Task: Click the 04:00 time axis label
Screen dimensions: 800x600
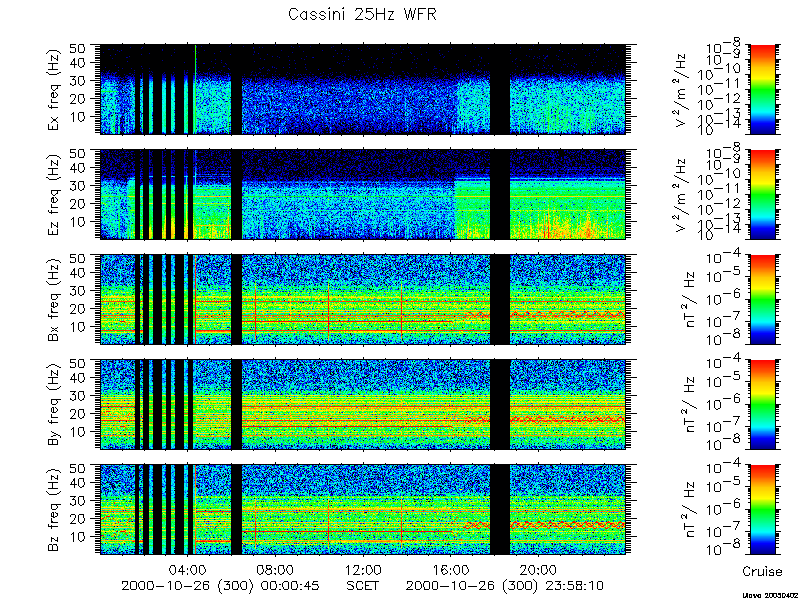Action: pyautogui.click(x=188, y=569)
